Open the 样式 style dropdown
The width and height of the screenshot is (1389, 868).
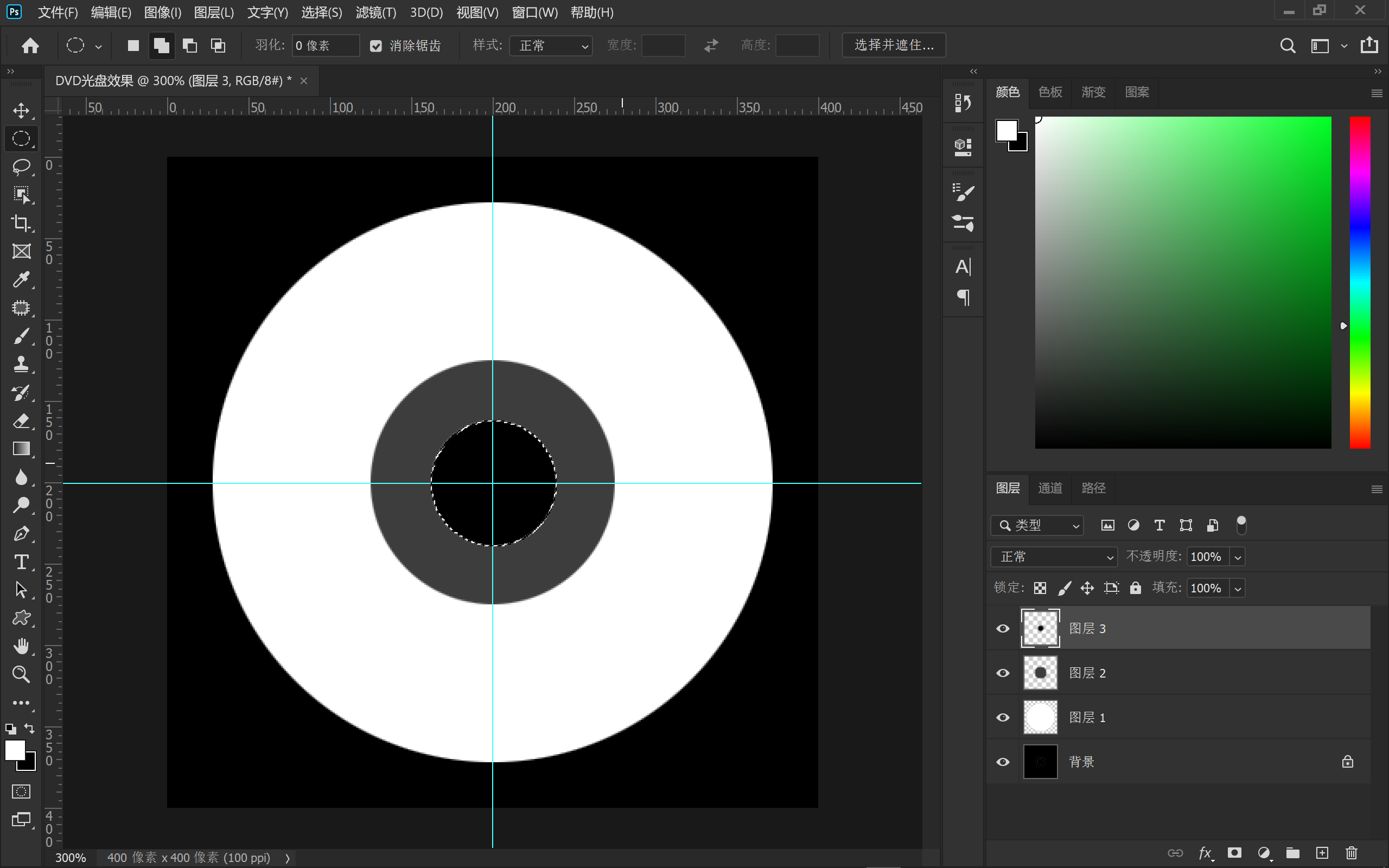click(551, 46)
